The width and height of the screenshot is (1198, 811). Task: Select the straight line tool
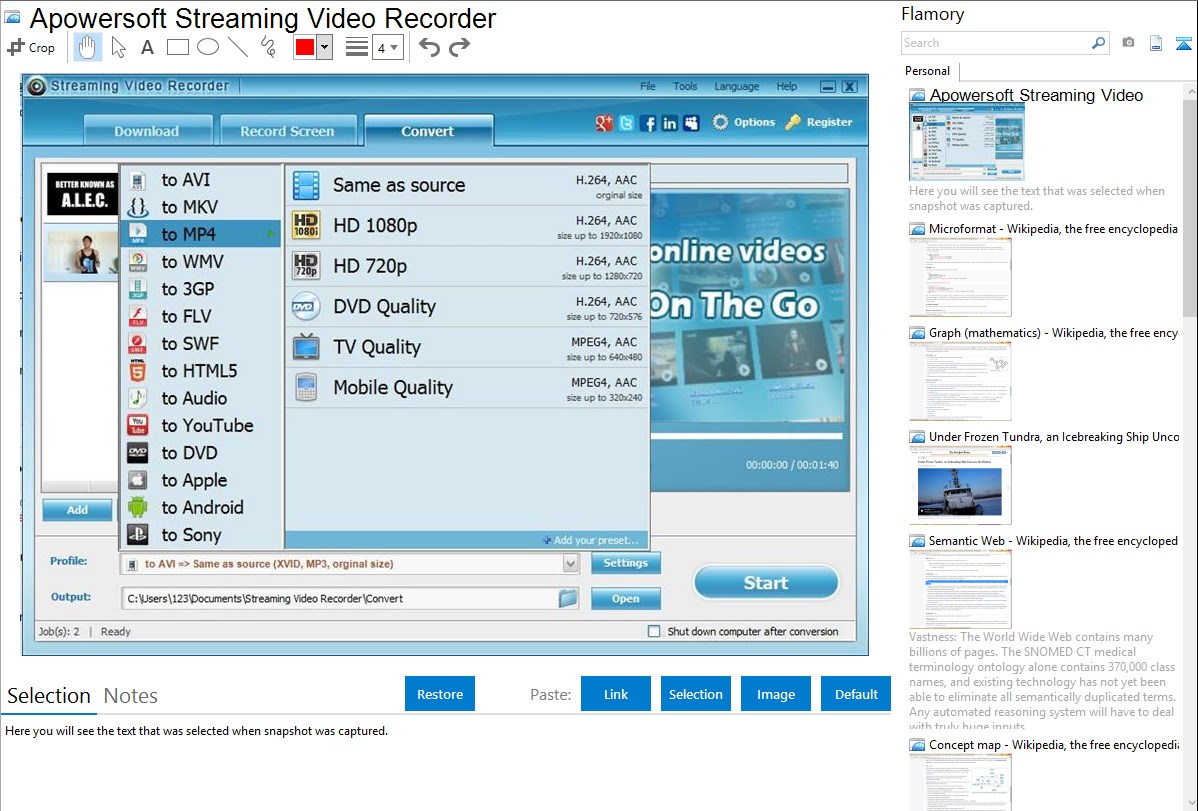pyautogui.click(x=237, y=47)
